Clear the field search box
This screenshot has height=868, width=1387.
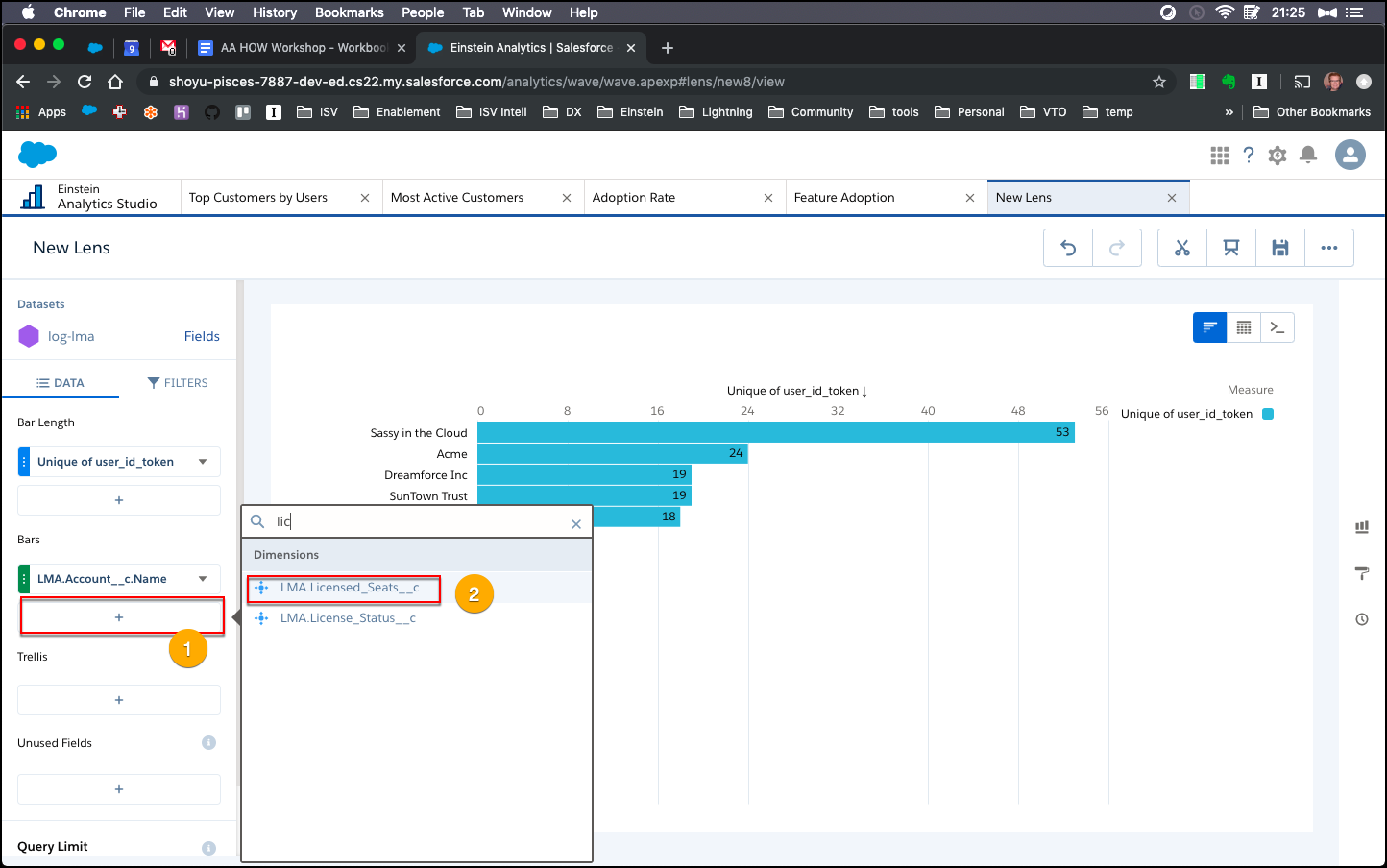pos(576,524)
